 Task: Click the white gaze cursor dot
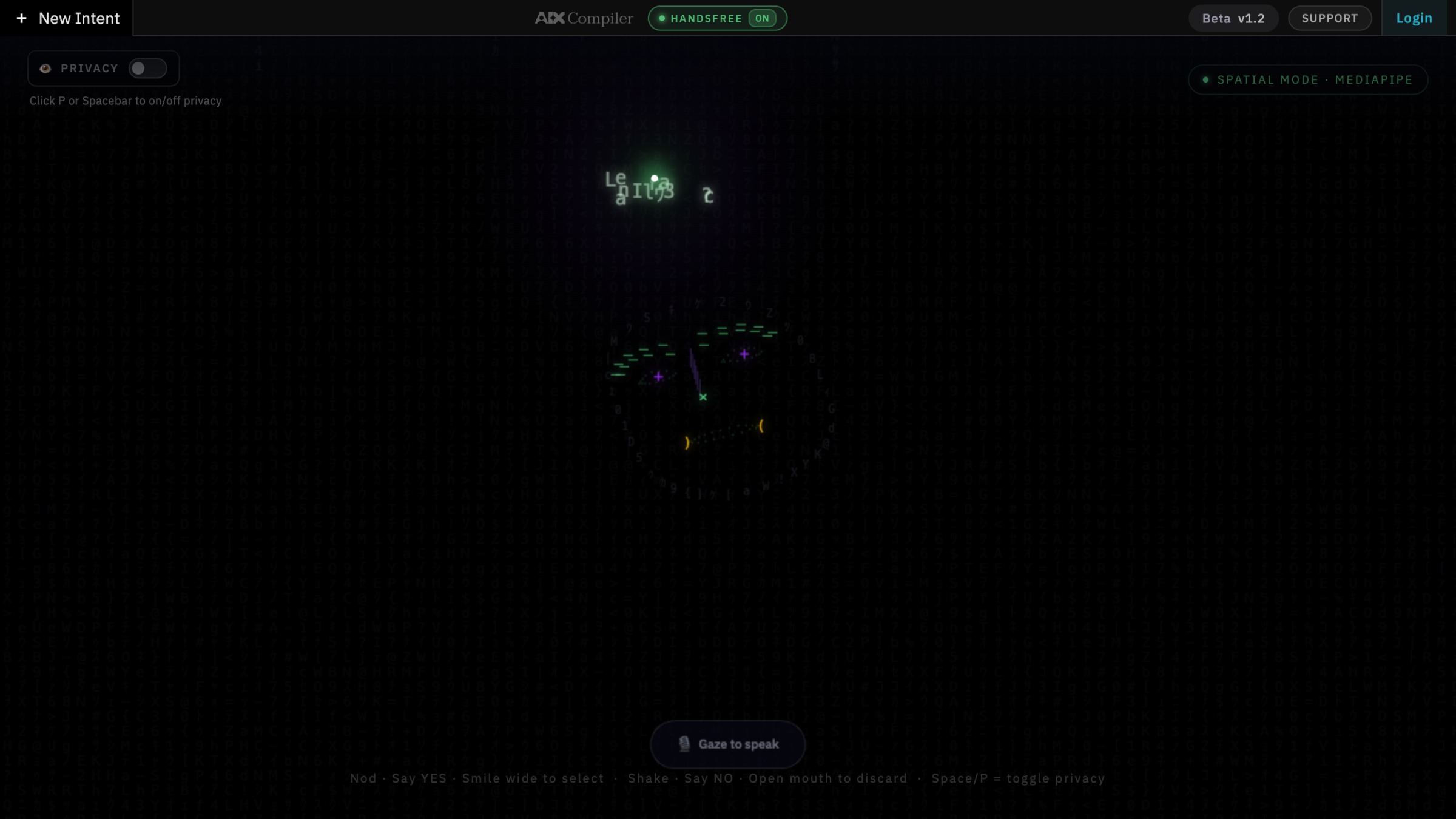(655, 178)
